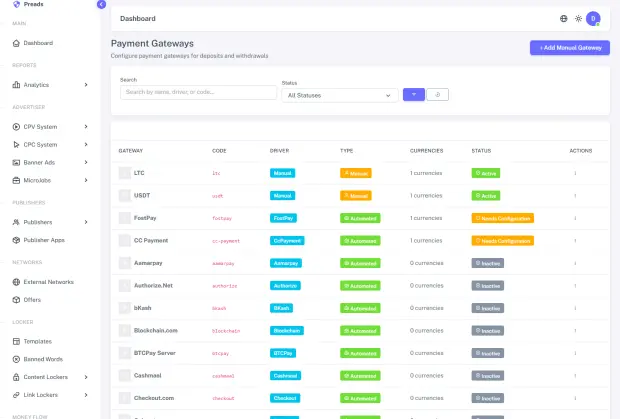Expand the Content Lockers chevron
The width and height of the screenshot is (620, 419).
point(86,377)
